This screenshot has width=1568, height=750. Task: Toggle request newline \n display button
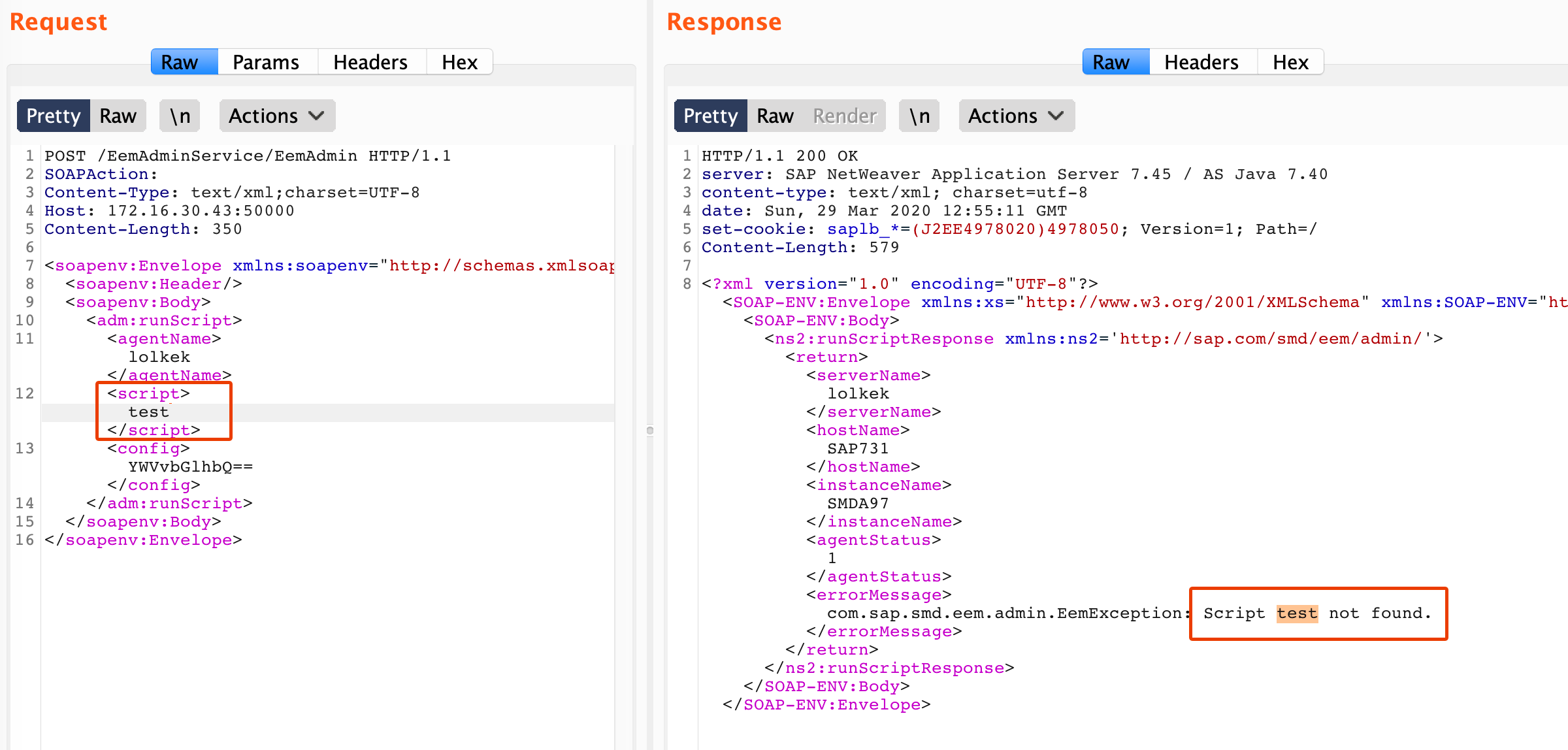180,116
